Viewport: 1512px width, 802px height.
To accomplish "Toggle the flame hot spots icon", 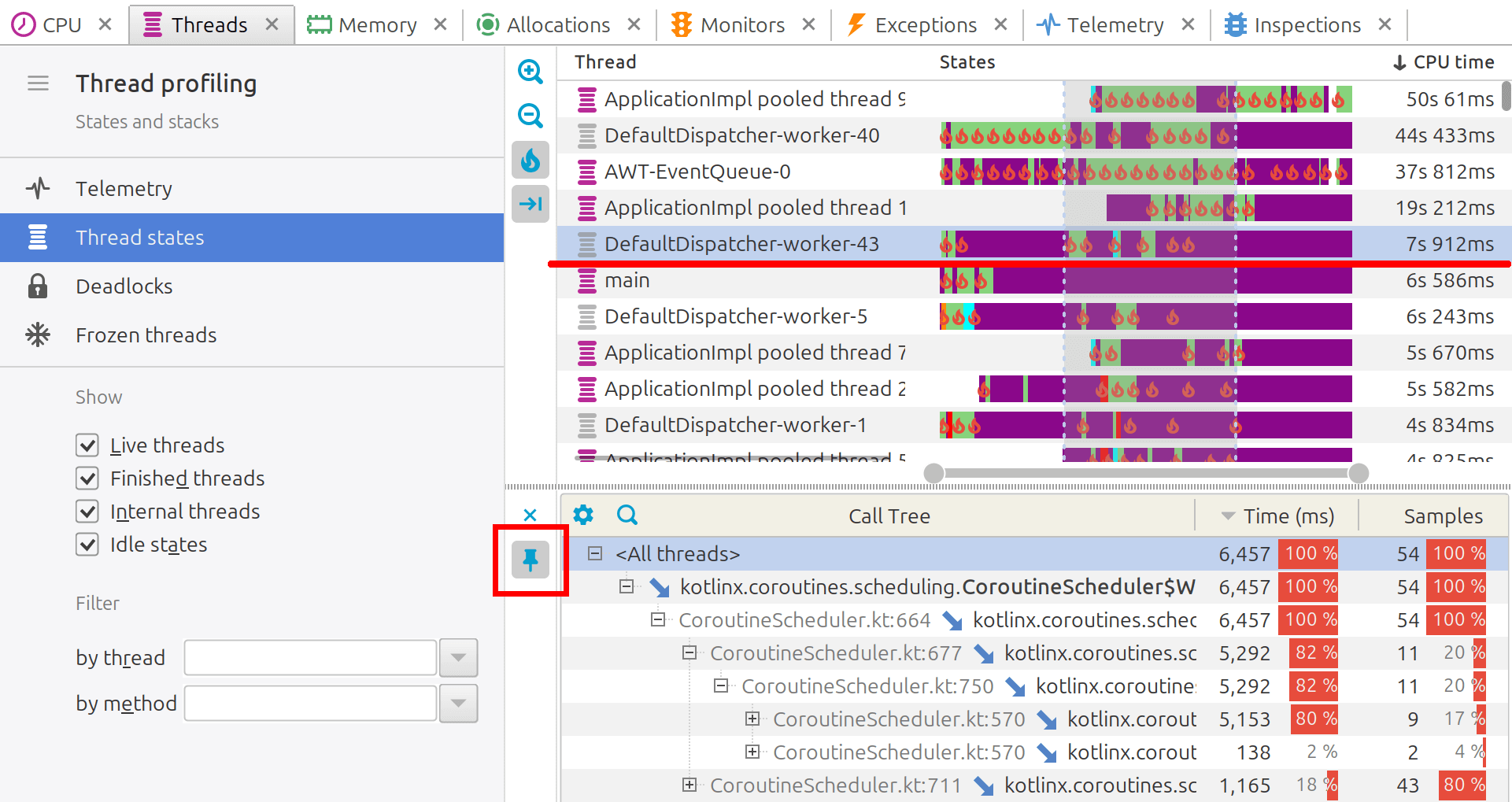I will click(x=530, y=160).
